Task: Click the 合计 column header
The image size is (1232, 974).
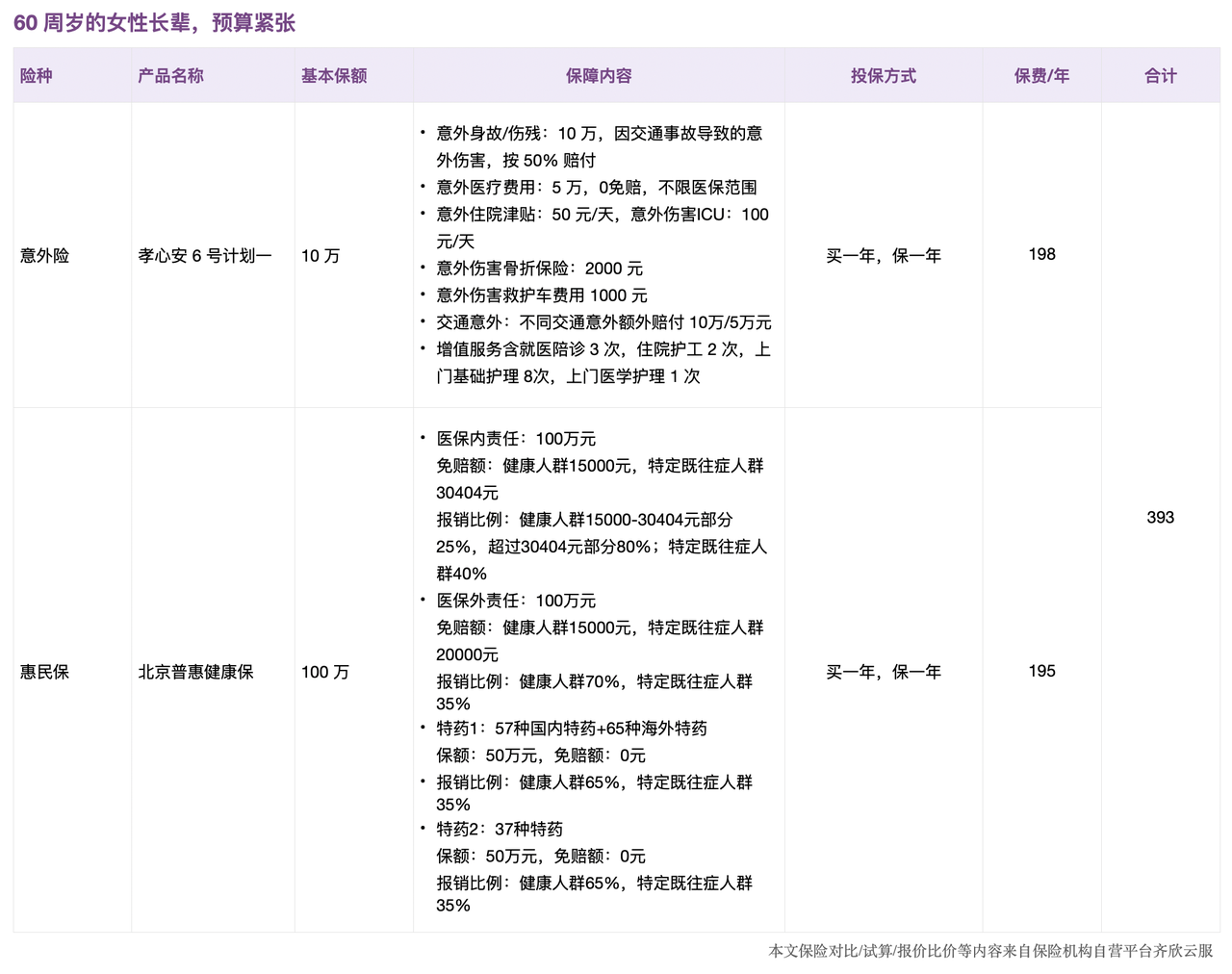Action: [1160, 76]
